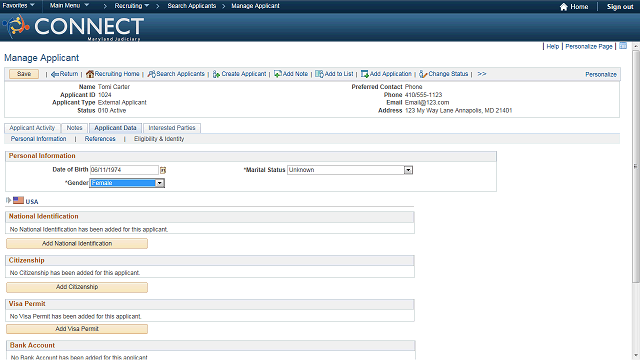This screenshot has height=360, width=640.
Task: Go to Personal Information sub-tab
Action: pyautogui.click(x=38, y=139)
